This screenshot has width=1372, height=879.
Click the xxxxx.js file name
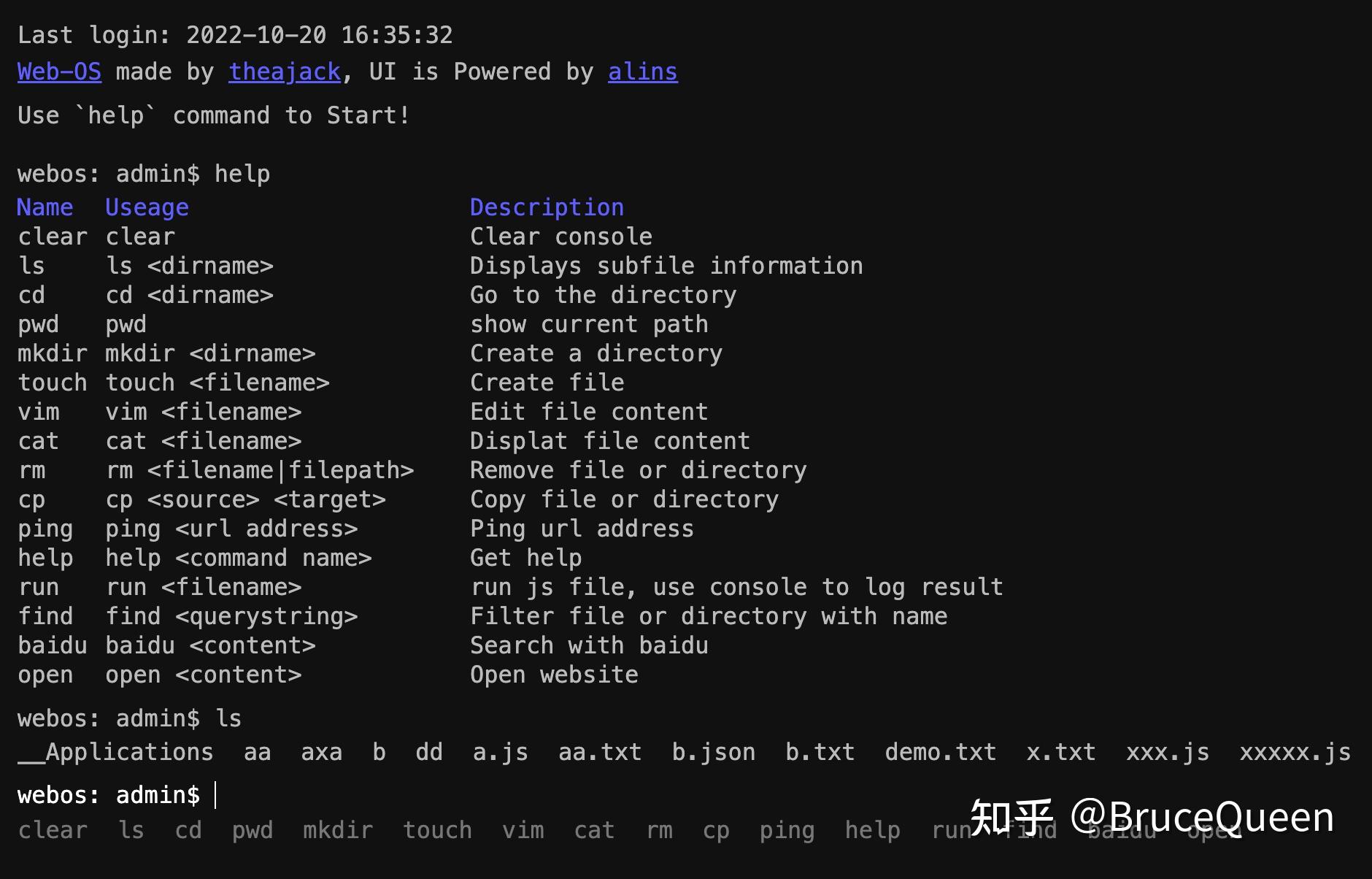coord(1295,752)
